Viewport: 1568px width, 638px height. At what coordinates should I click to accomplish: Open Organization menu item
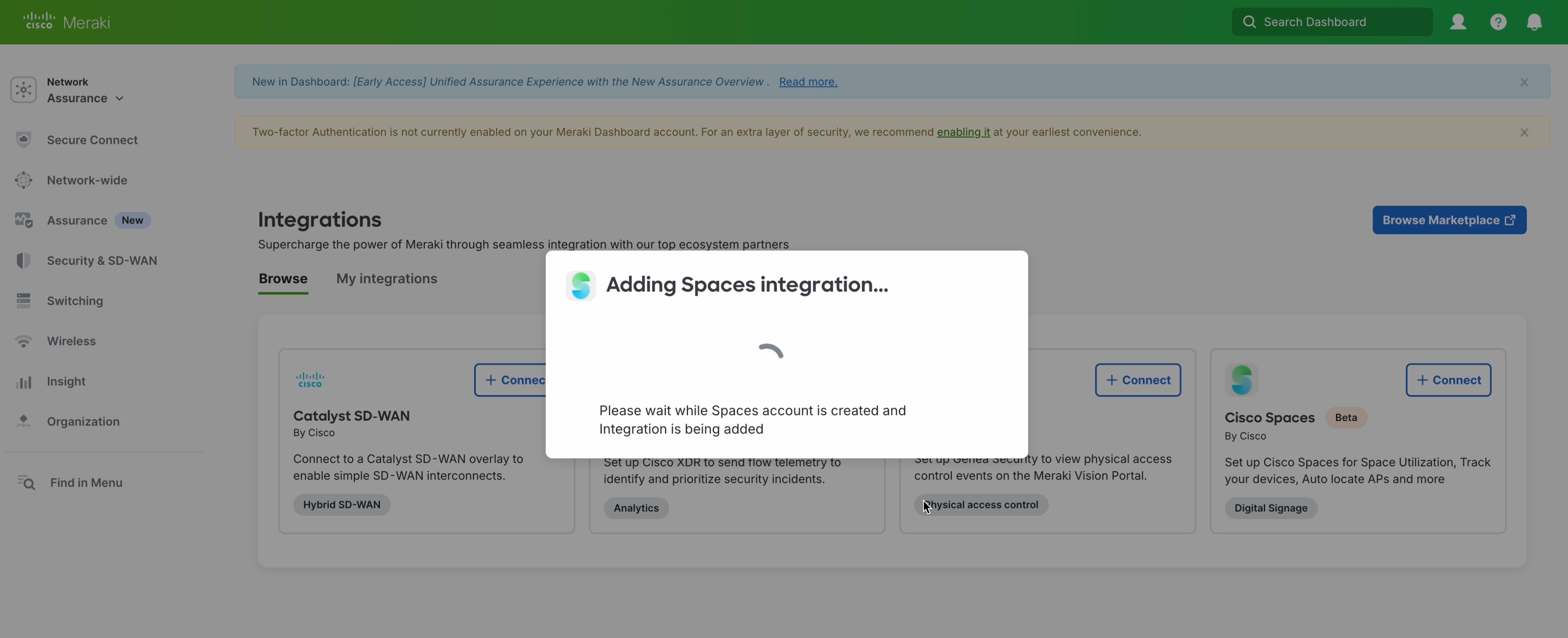tap(84, 421)
